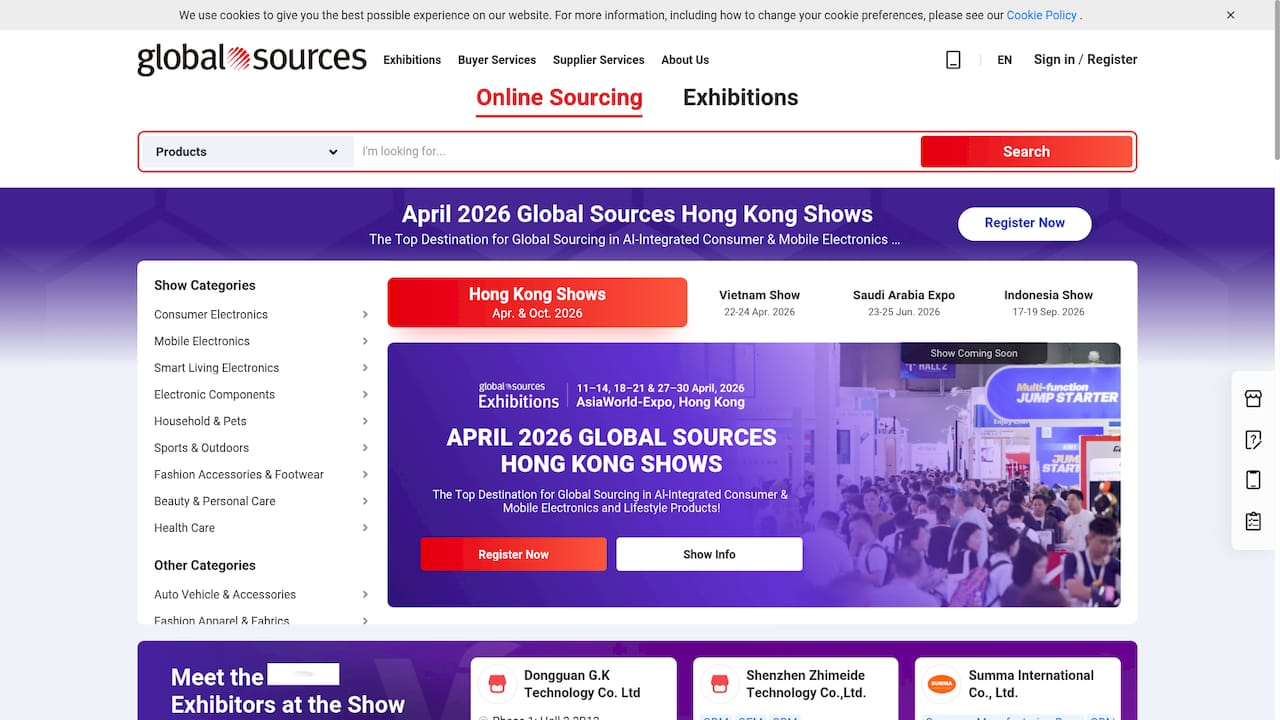1280x720 pixels.
Task: Open the Electronic Components link
Action: (214, 394)
